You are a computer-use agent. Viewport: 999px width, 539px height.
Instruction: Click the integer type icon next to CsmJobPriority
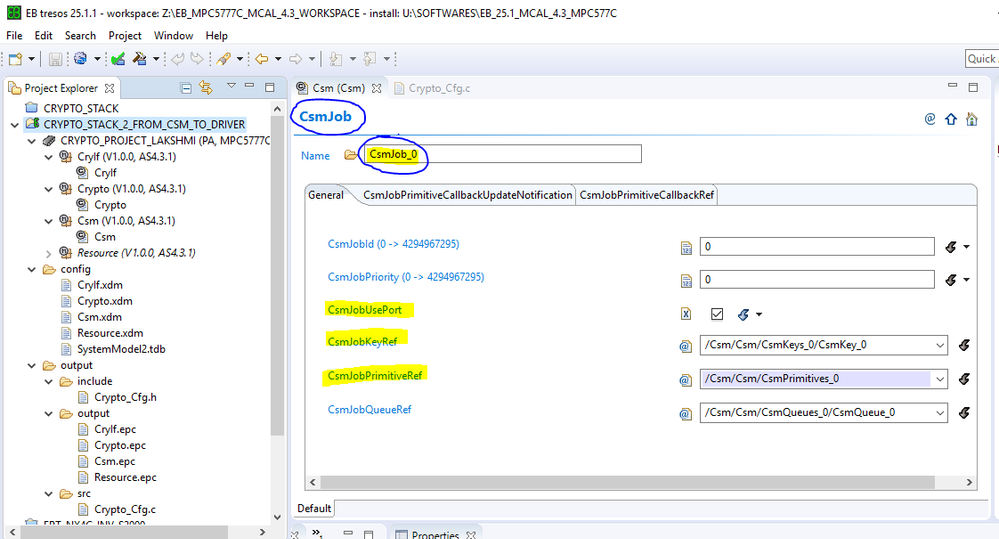(686, 280)
